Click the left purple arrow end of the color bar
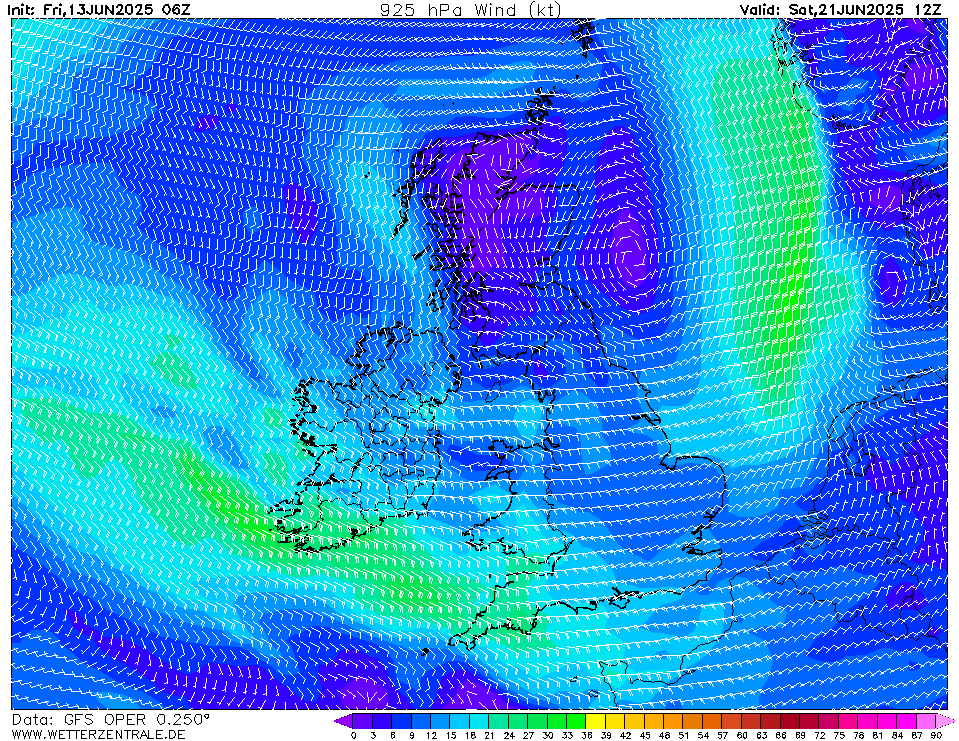959x741 pixels. pos(344,721)
